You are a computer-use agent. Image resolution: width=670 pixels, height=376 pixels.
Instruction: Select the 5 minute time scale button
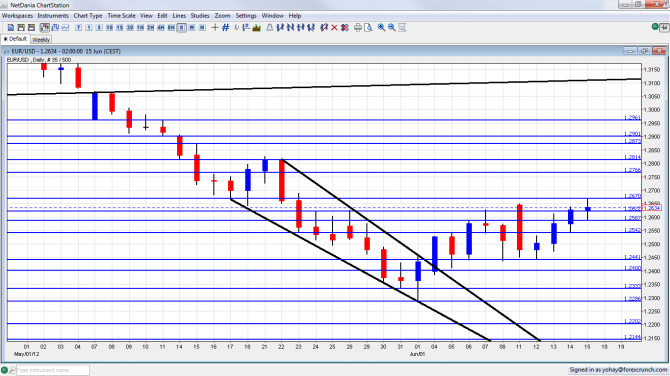(x=99, y=27)
